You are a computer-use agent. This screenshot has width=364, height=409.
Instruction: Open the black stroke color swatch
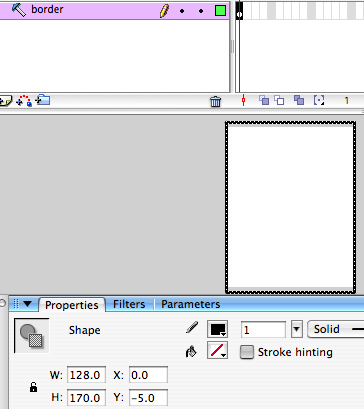[217, 329]
